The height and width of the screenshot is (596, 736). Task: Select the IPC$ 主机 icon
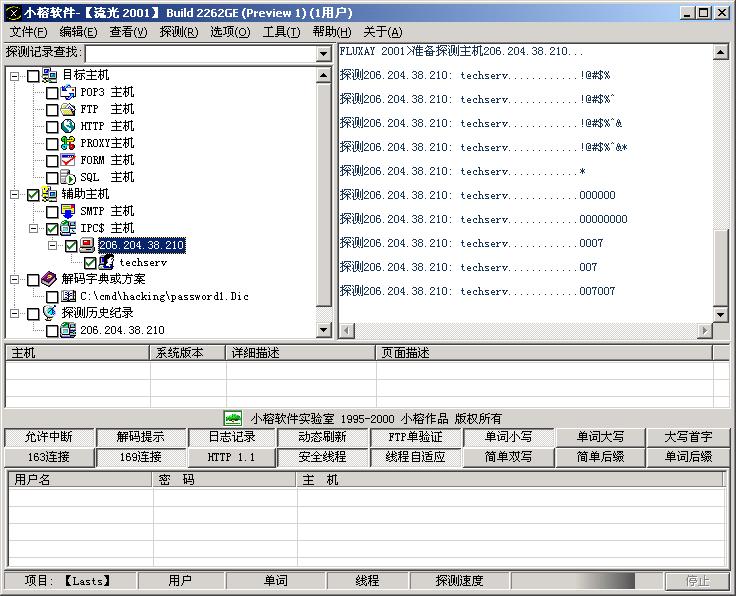point(68,228)
